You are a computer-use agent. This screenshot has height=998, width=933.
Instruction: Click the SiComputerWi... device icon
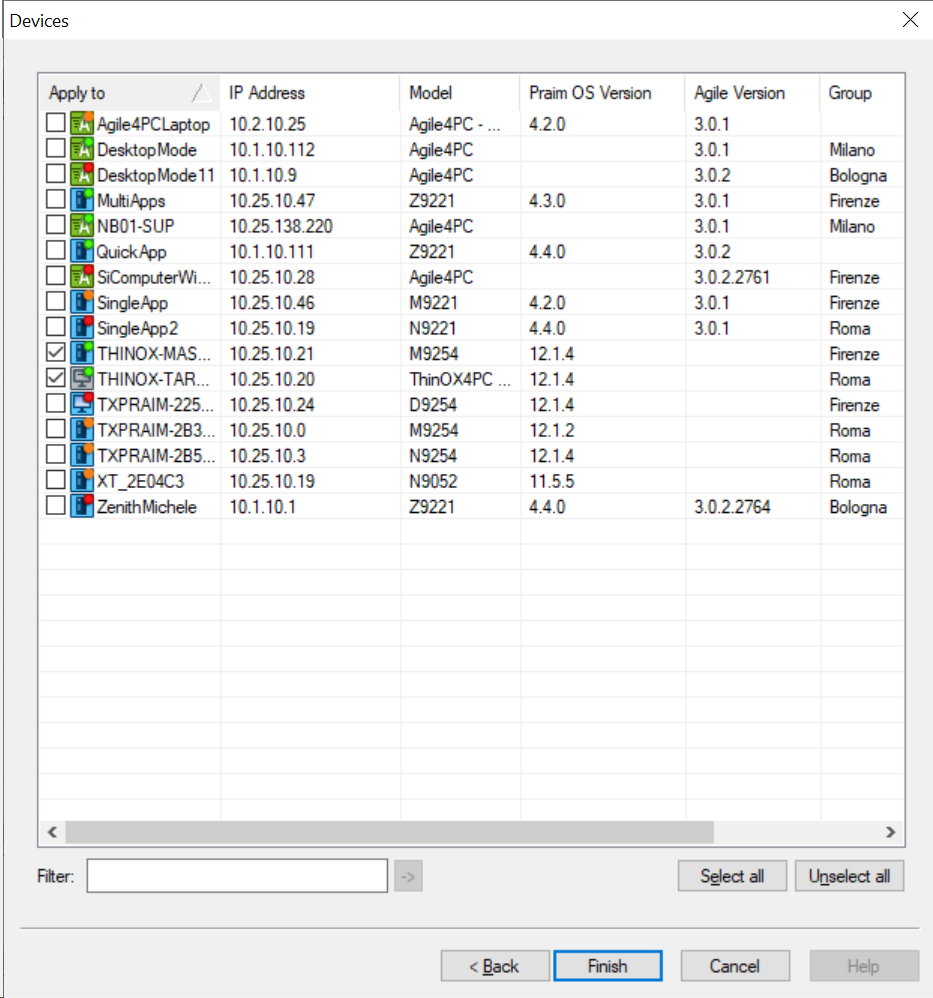click(82, 276)
